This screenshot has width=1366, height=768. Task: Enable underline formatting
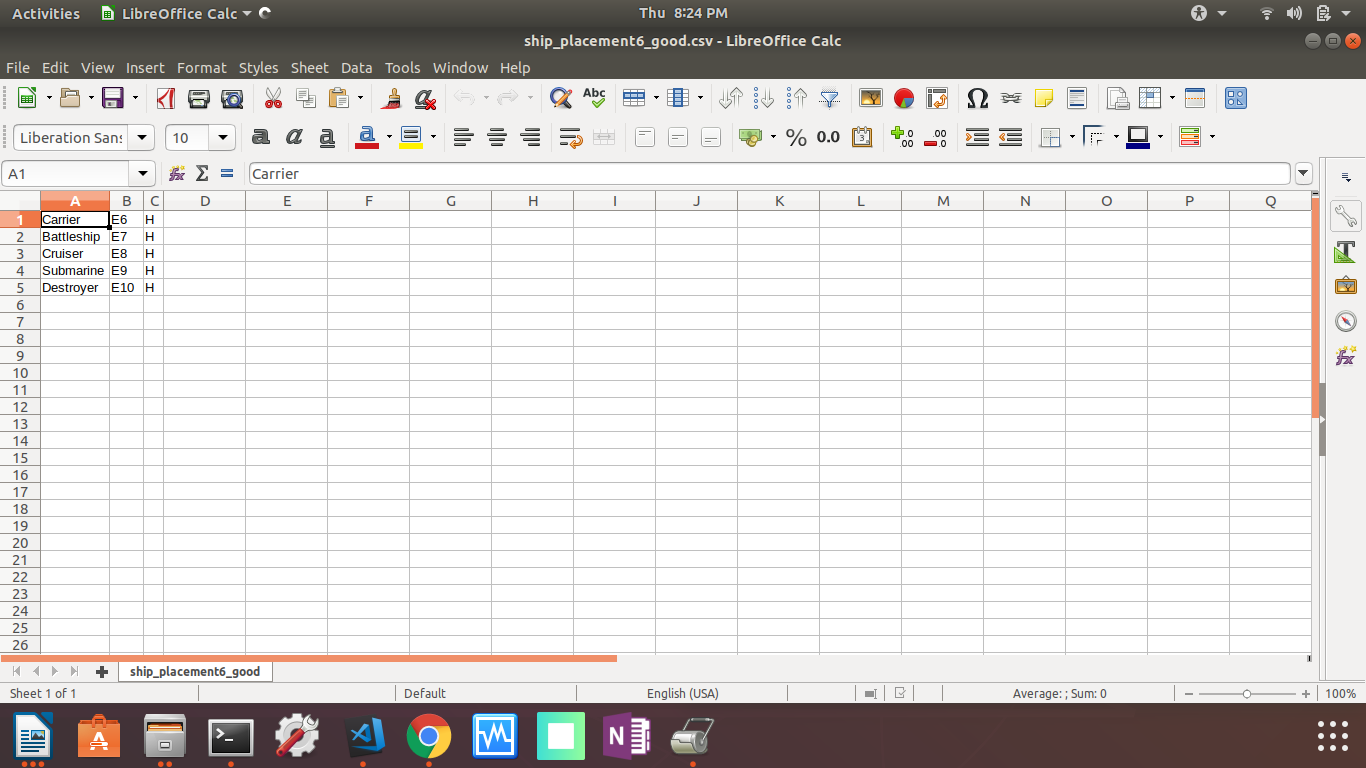tap(327, 137)
